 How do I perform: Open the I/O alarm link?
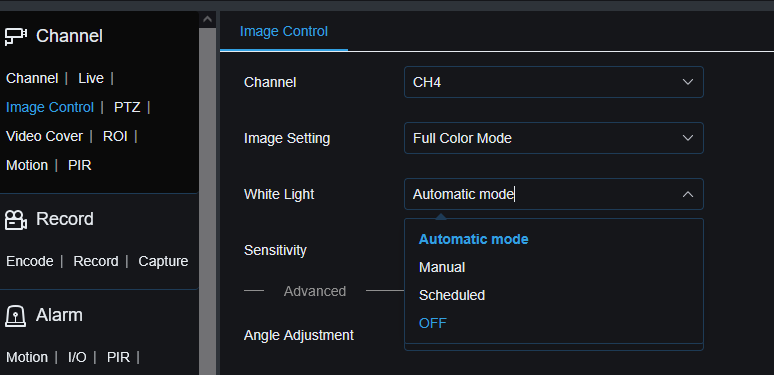pos(77,357)
